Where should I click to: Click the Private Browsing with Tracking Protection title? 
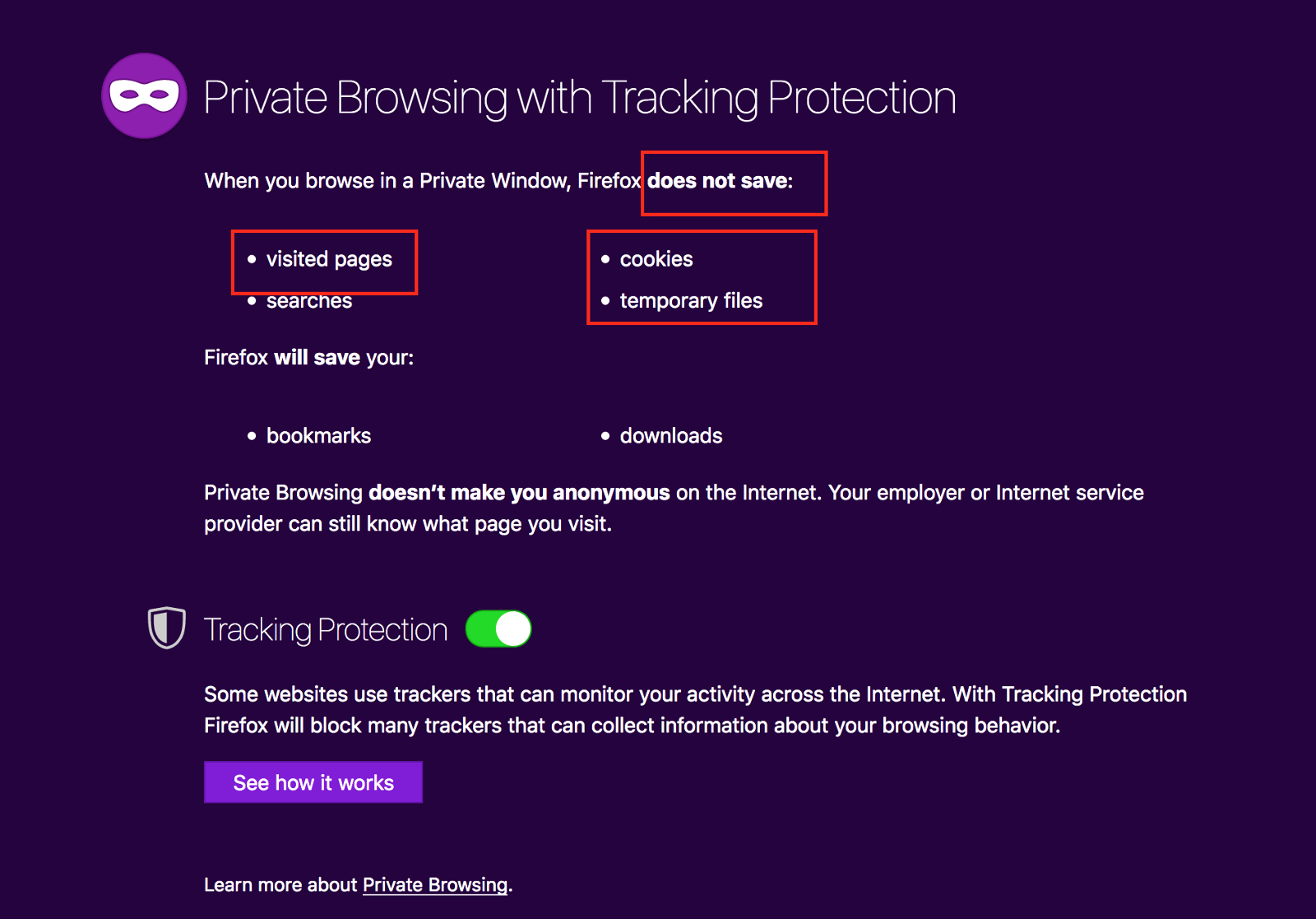tap(579, 98)
